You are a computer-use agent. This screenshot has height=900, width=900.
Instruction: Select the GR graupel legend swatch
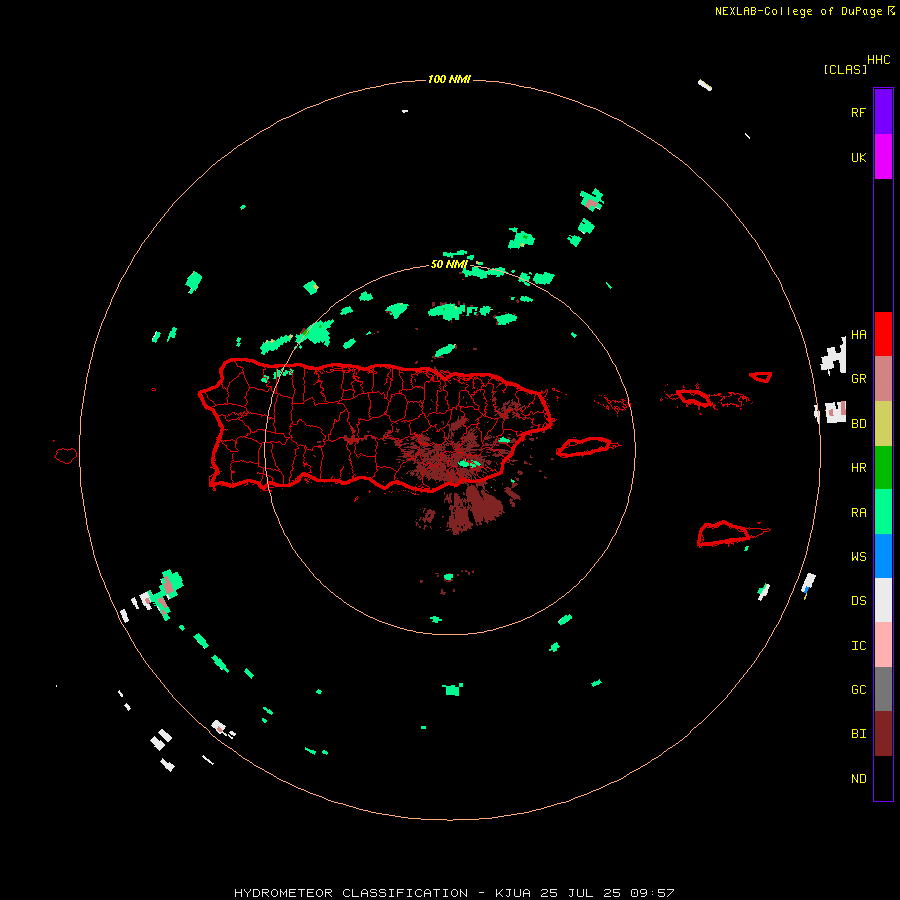pos(883,379)
